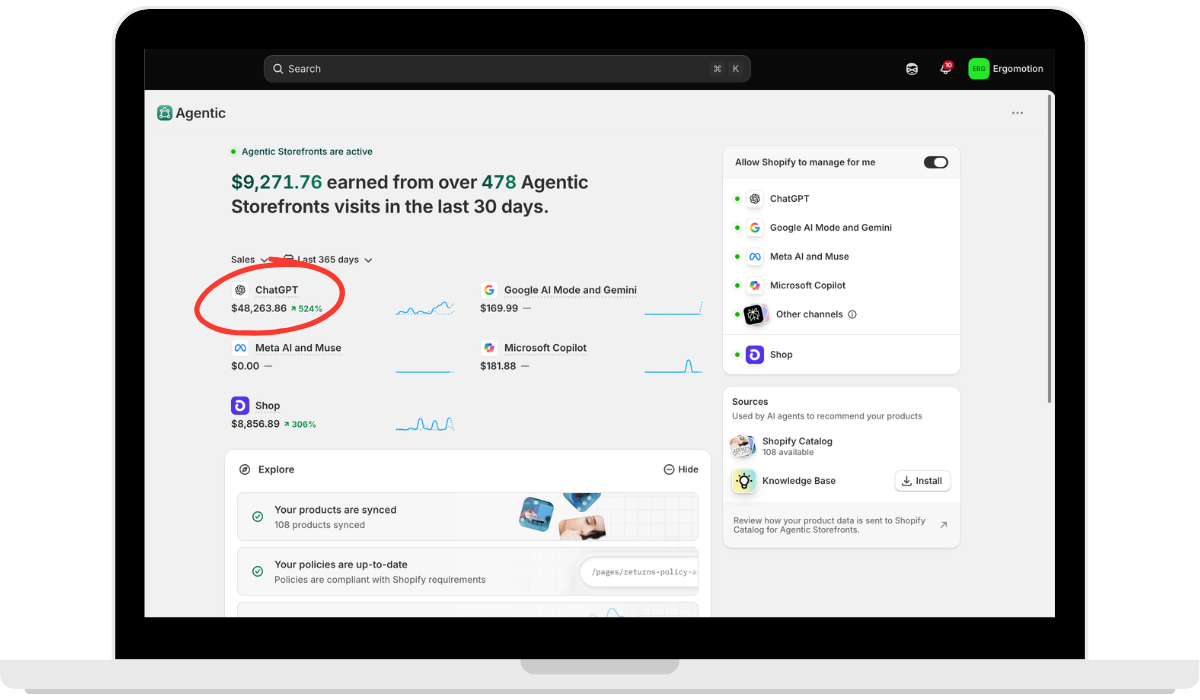Click the Meta logo beside Meta AI and Muse
This screenshot has height=700, width=1200.
(240, 348)
